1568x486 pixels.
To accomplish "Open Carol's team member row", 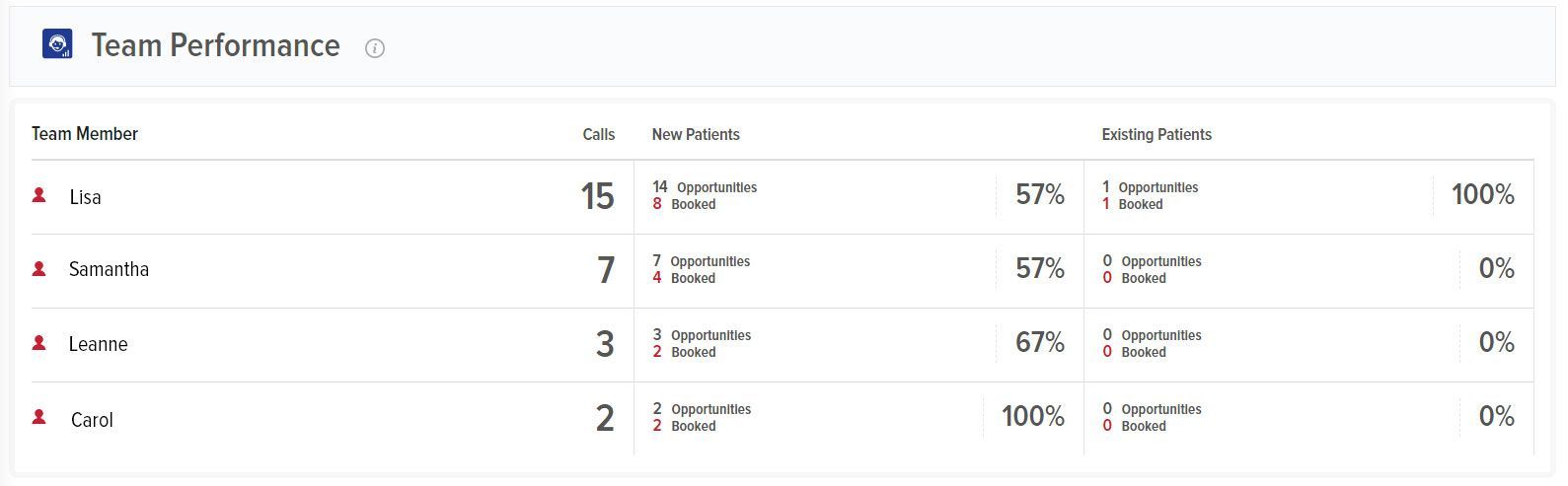I will pyautogui.click(x=783, y=419).
